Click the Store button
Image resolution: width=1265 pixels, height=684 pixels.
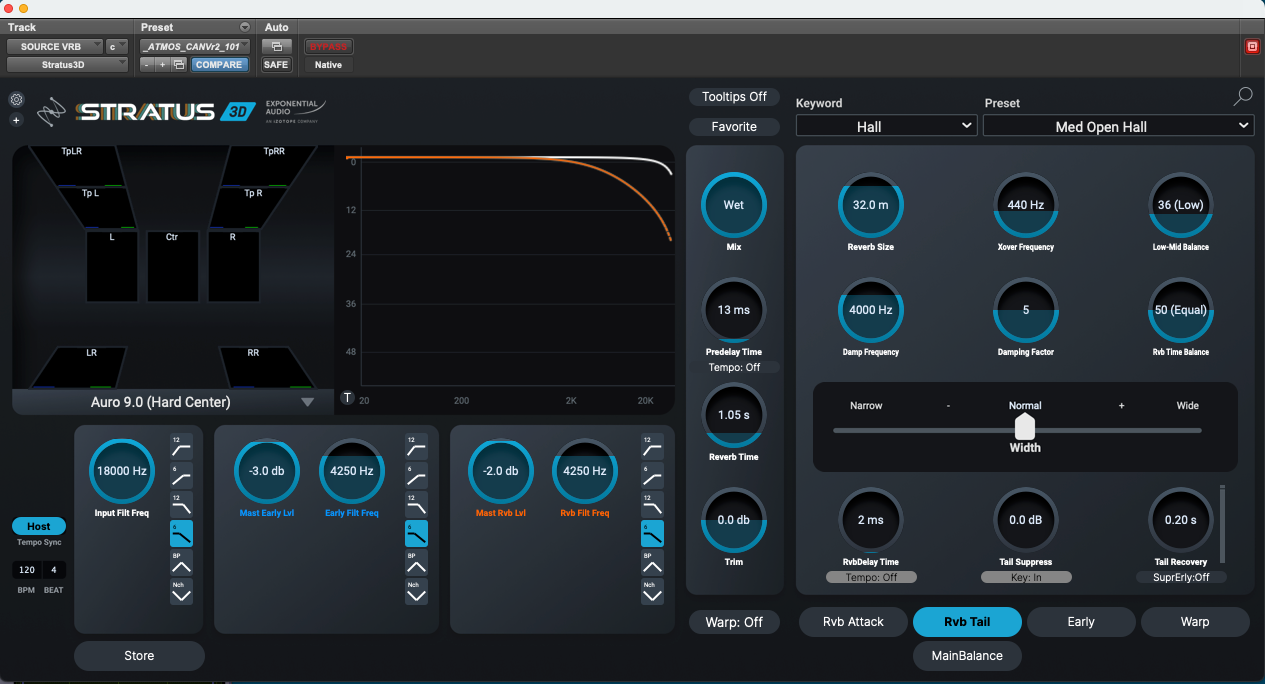coord(139,656)
